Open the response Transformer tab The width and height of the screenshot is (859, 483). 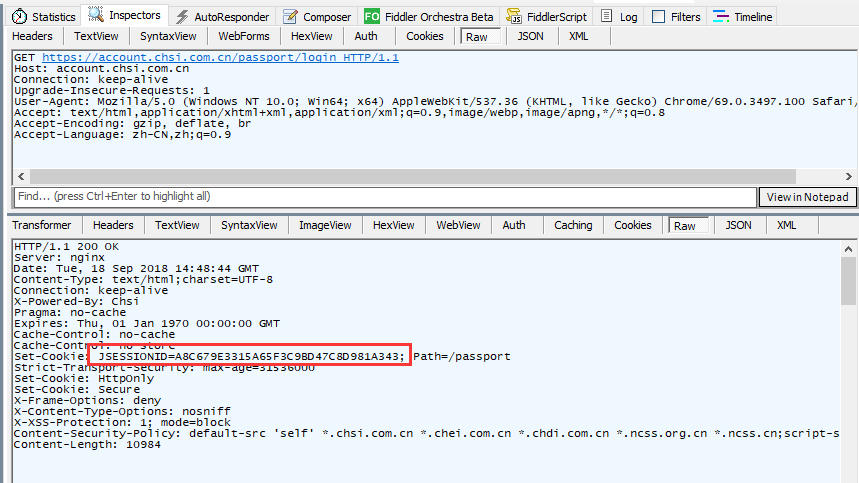tap(42, 225)
